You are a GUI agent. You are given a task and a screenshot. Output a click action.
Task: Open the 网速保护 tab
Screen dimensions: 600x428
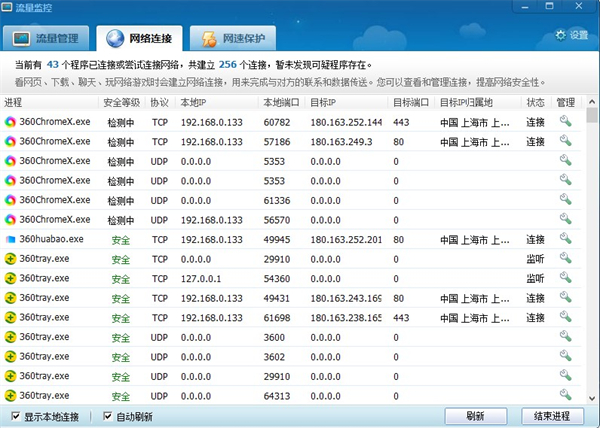pos(233,38)
